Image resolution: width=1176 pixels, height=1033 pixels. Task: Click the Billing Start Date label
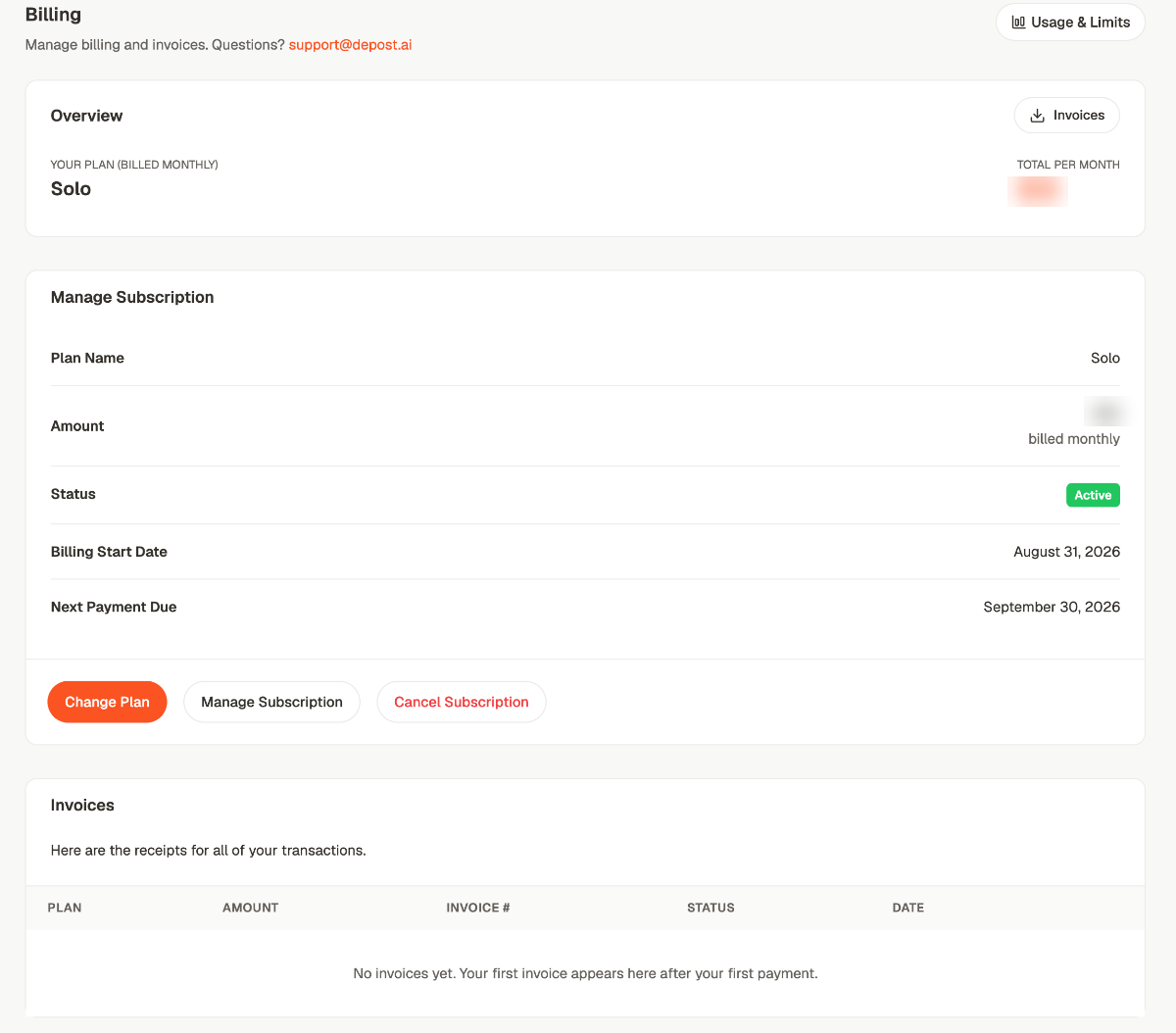(x=109, y=552)
